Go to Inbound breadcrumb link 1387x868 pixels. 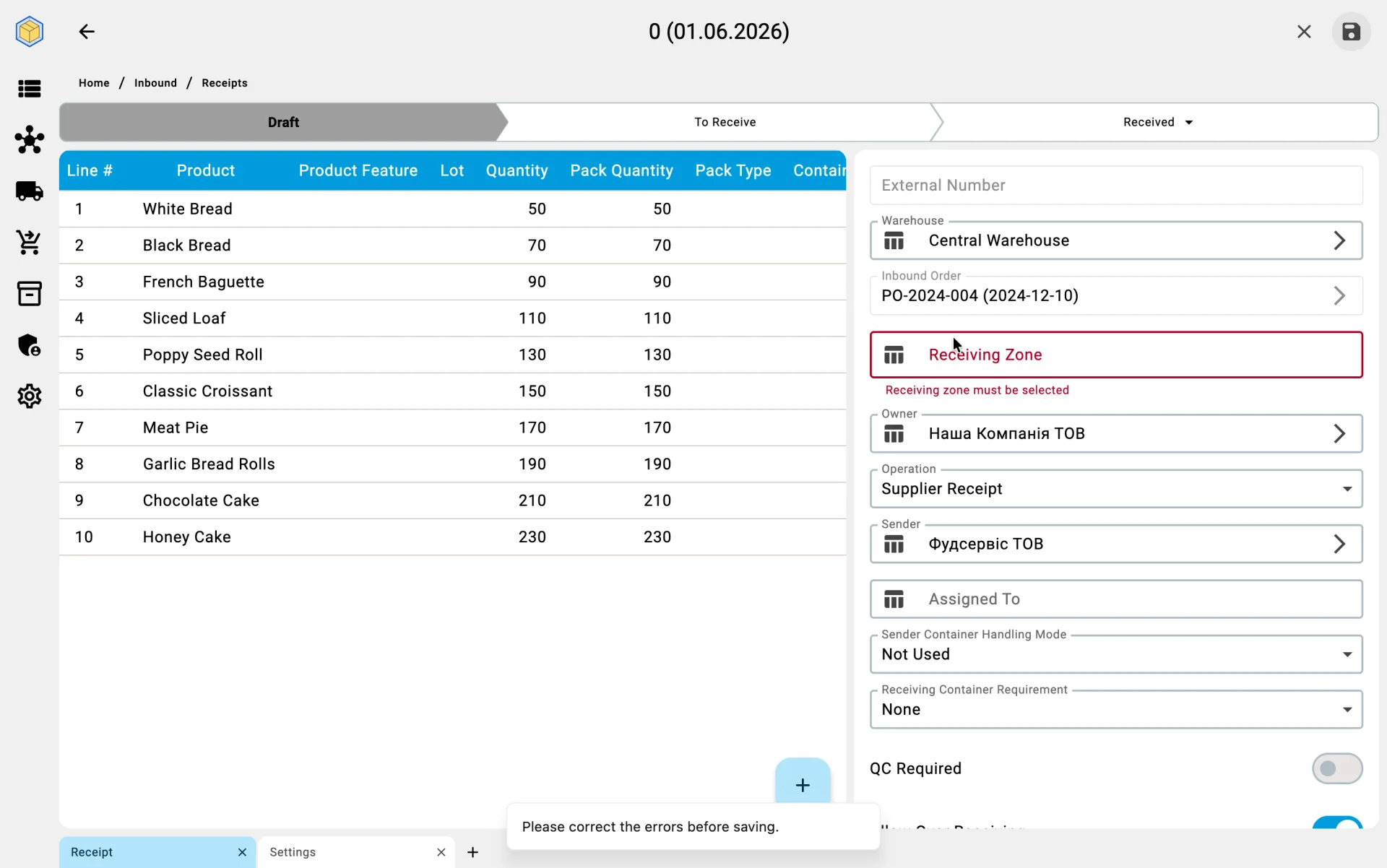click(x=155, y=83)
